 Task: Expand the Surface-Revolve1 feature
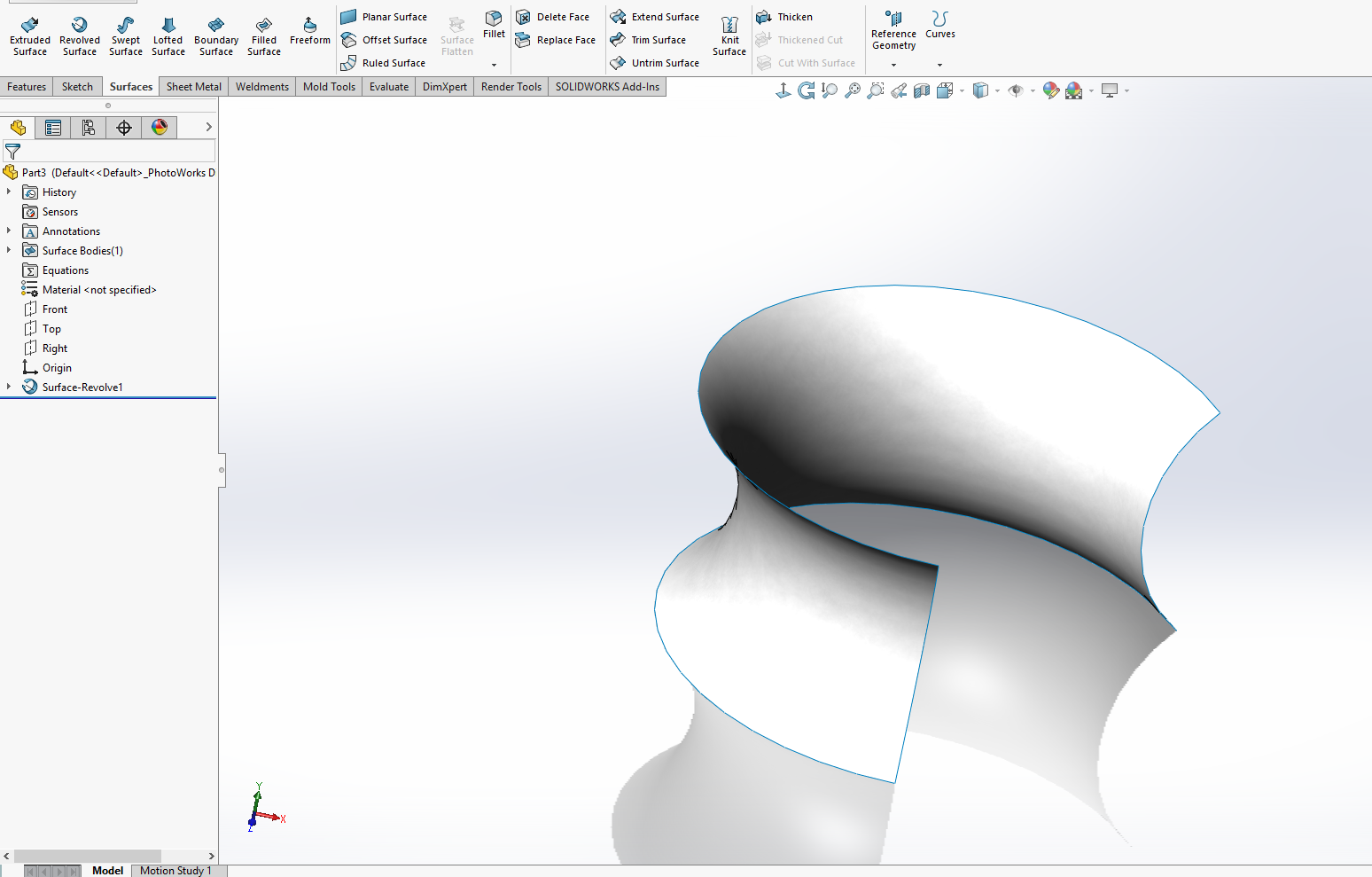pos(9,387)
